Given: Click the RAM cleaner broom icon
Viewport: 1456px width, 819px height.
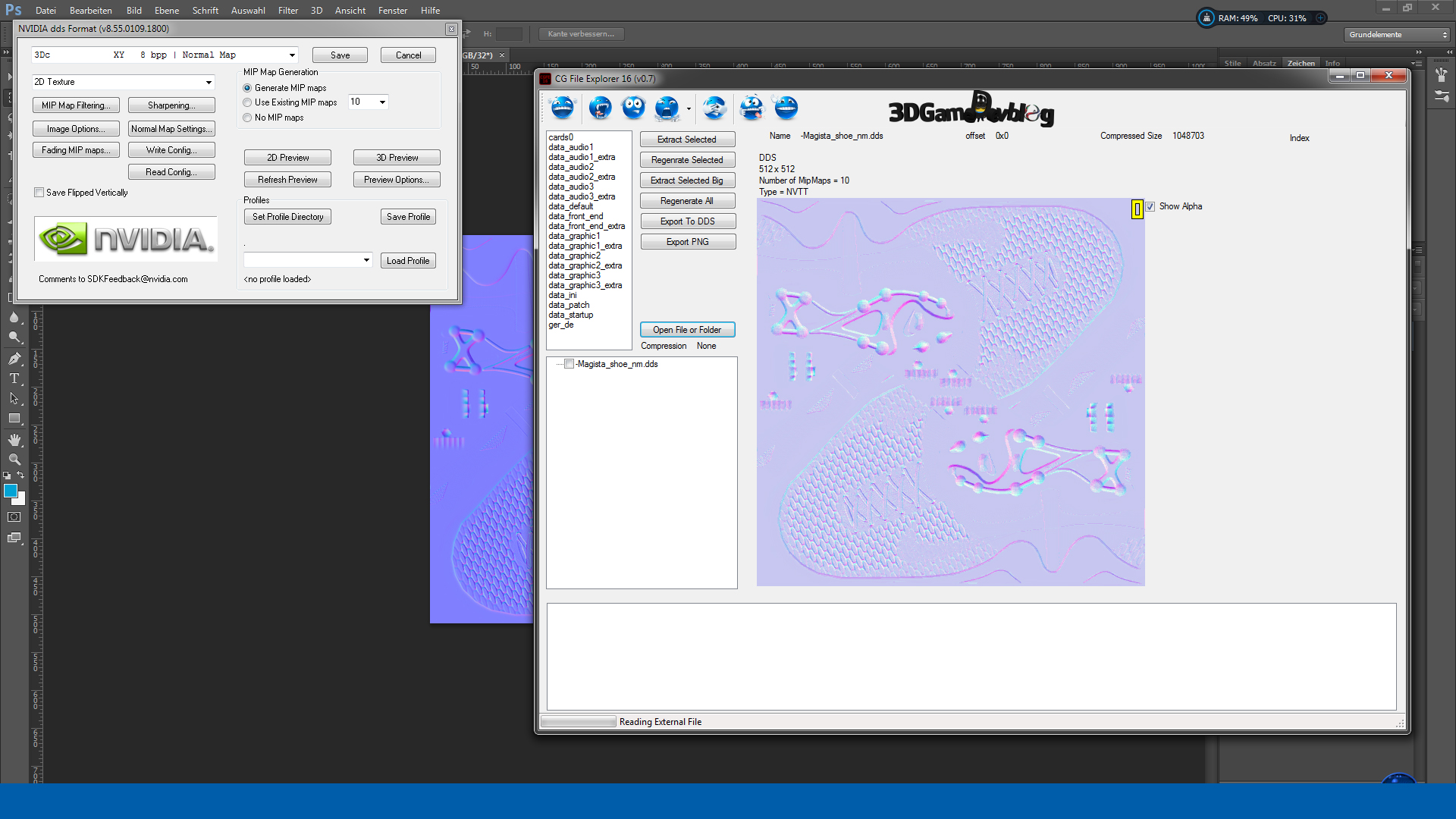Looking at the screenshot, I should pos(1206,18).
